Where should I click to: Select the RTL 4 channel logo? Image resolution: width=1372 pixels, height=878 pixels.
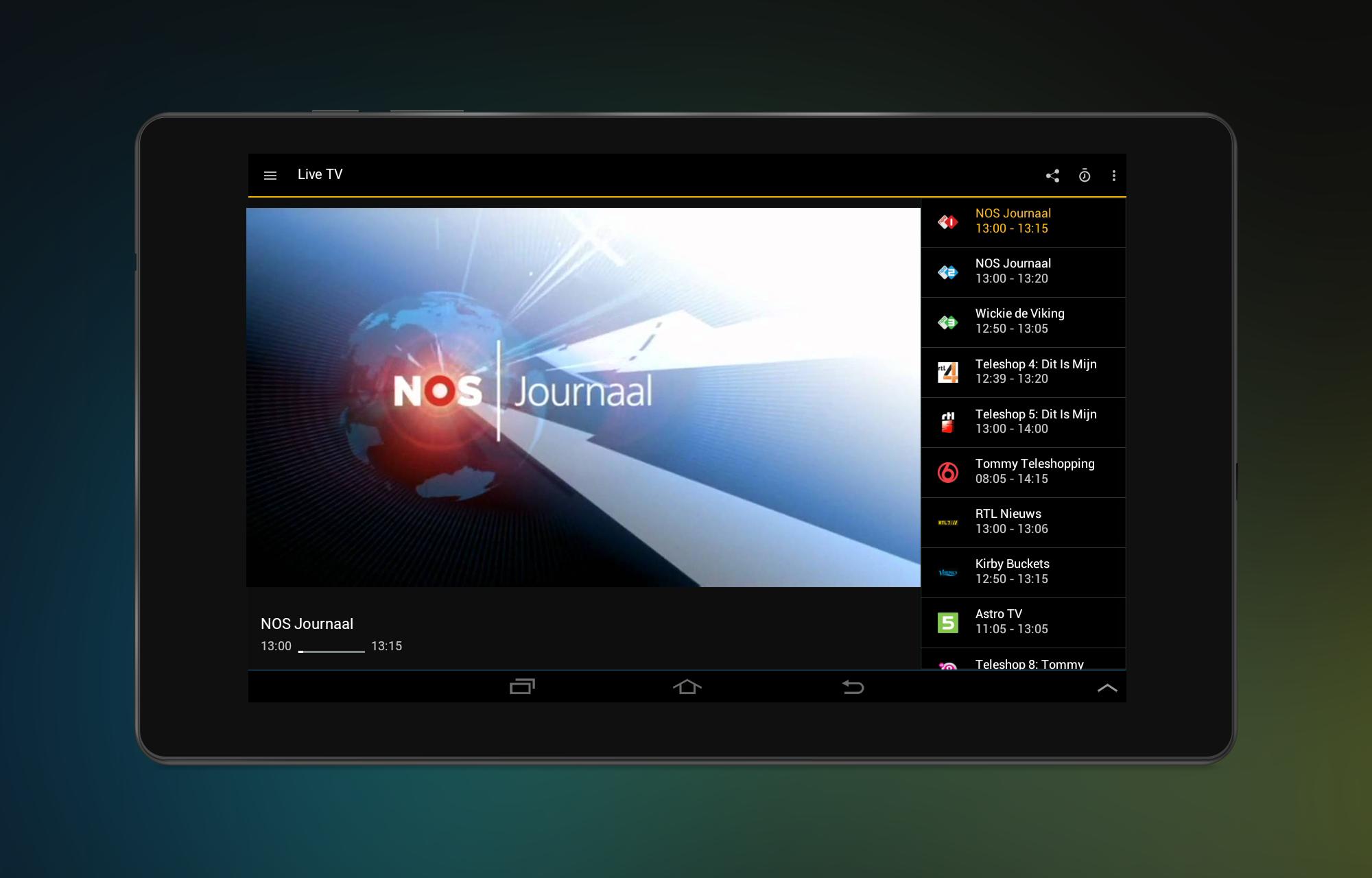point(947,372)
